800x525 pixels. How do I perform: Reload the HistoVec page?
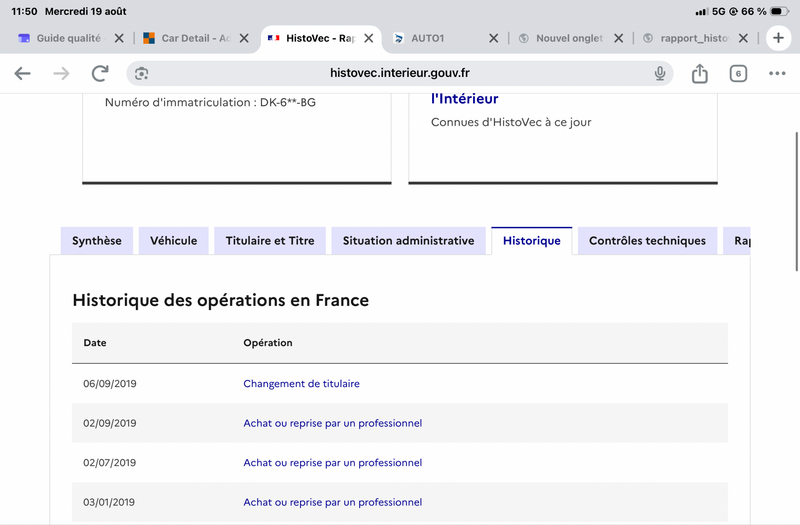pos(100,73)
